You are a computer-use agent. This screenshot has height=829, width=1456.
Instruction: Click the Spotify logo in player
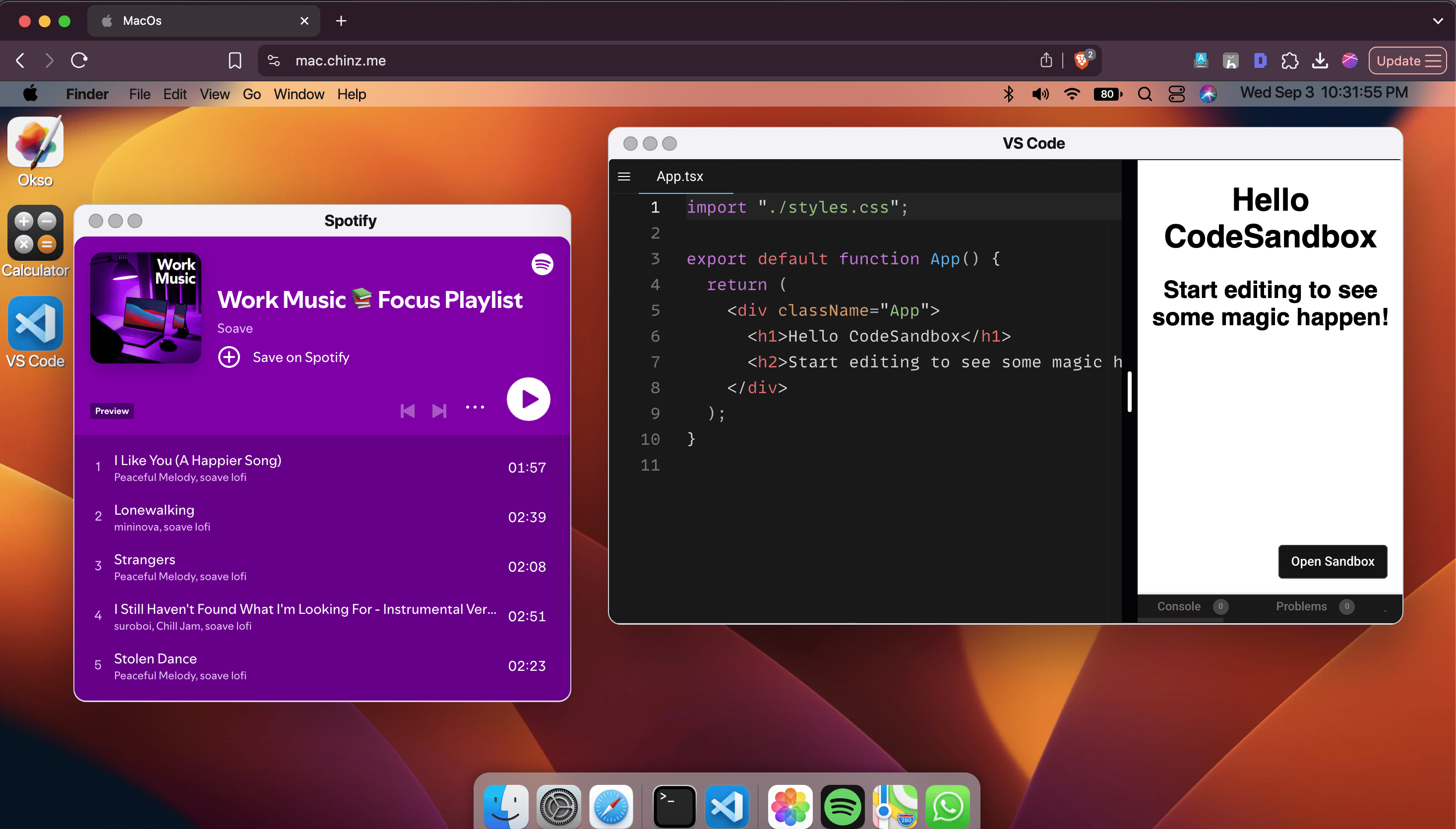(542, 264)
